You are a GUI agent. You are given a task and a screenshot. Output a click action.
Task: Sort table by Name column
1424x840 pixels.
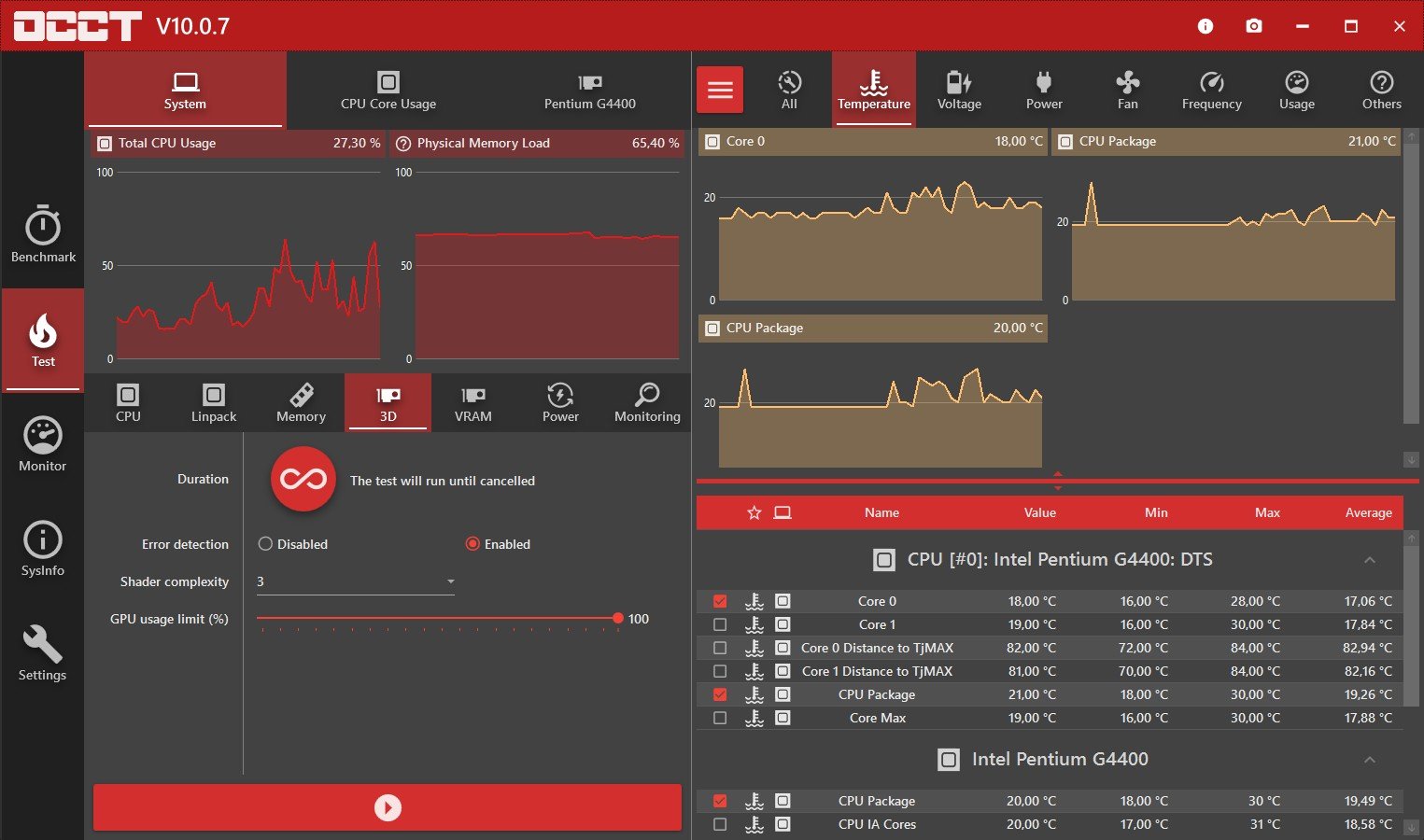[881, 512]
